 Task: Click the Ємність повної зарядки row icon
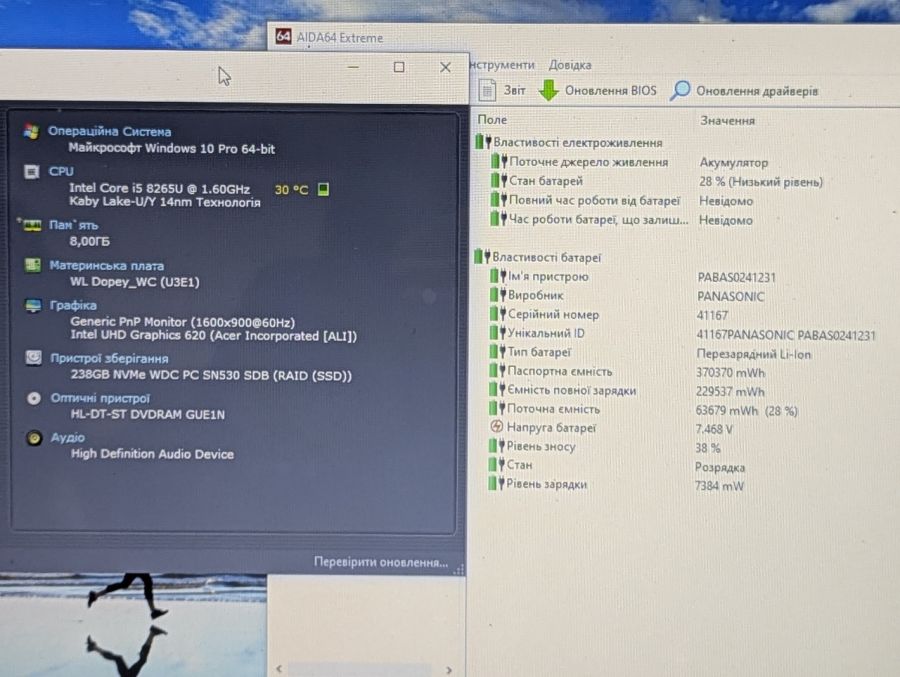pos(497,389)
